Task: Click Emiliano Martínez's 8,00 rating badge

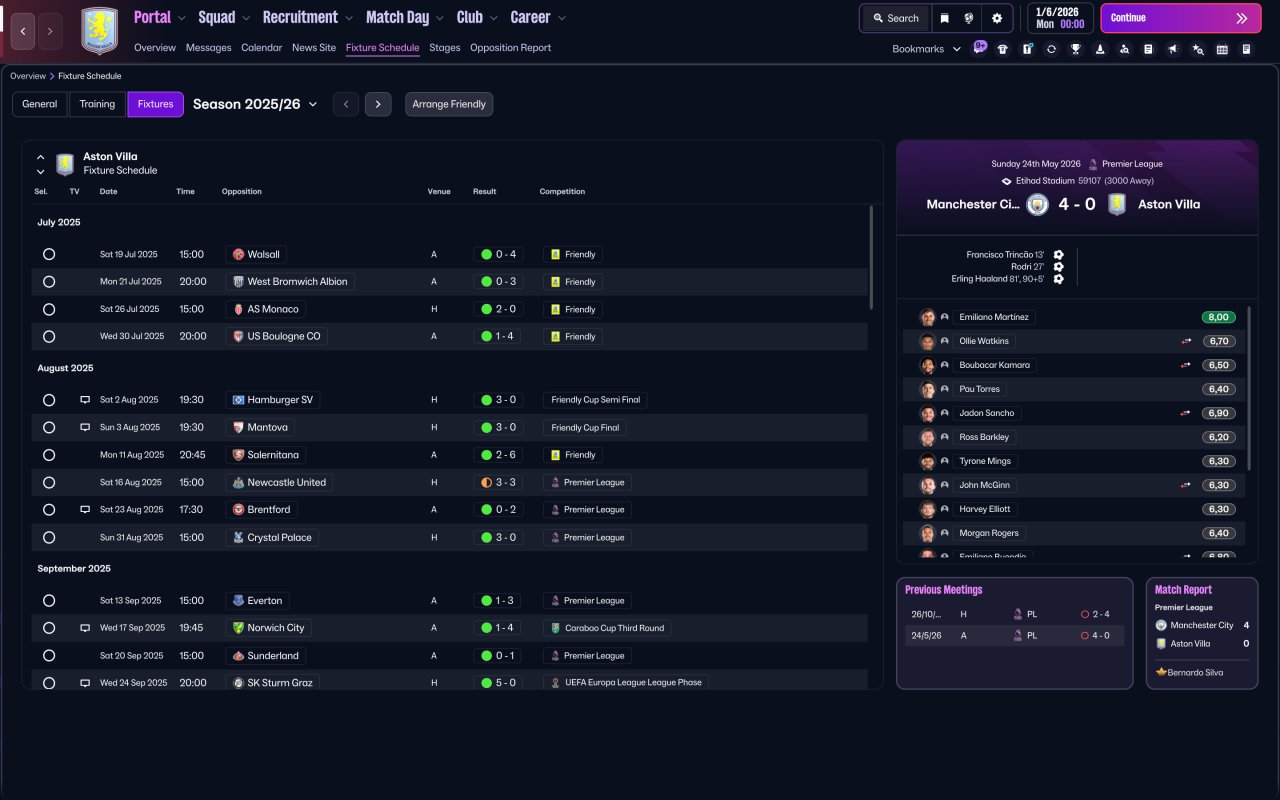Action: [1219, 317]
